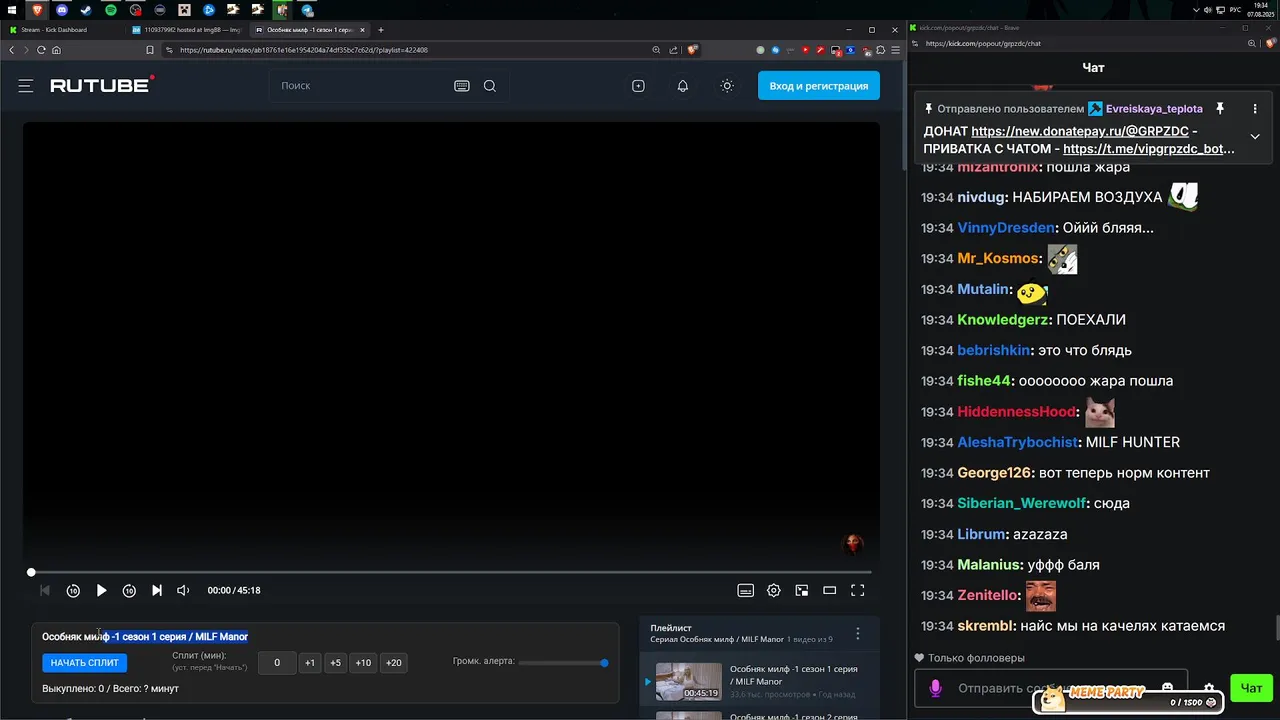This screenshot has width=1280, height=720.
Task: Rewind video 10 seconds
Action: pyautogui.click(x=73, y=591)
